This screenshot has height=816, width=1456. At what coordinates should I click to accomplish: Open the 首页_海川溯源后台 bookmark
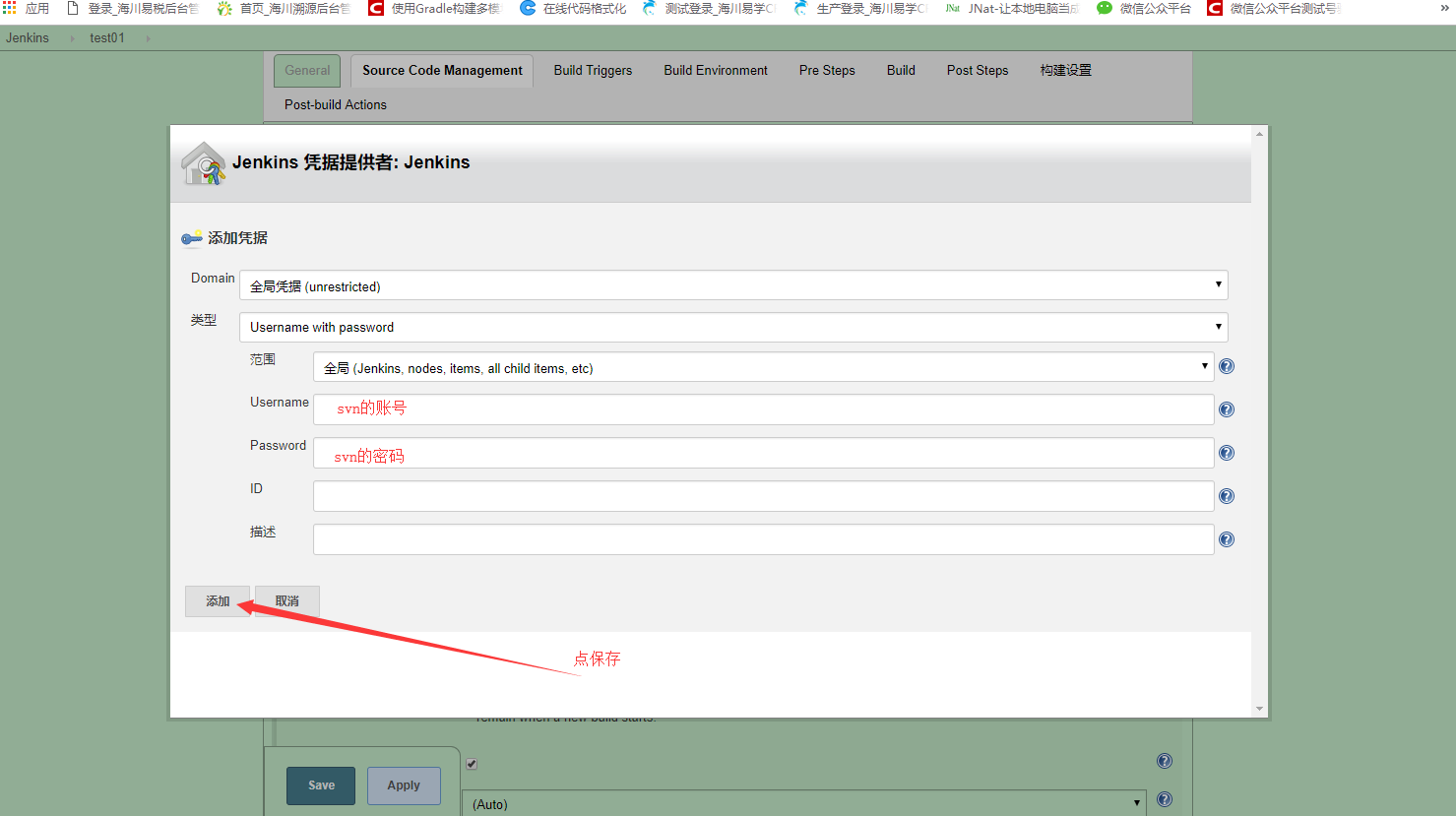point(284,8)
